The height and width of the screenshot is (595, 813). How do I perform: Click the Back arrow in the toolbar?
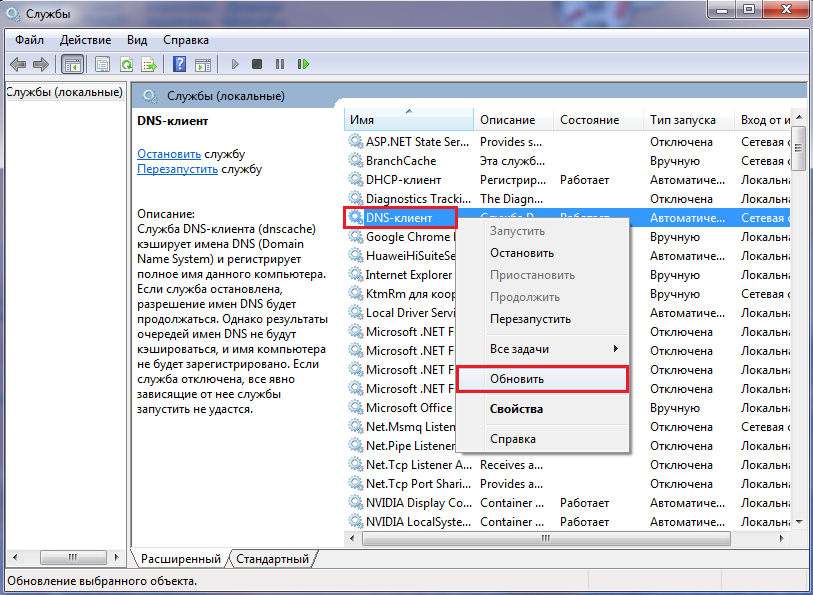[17, 64]
